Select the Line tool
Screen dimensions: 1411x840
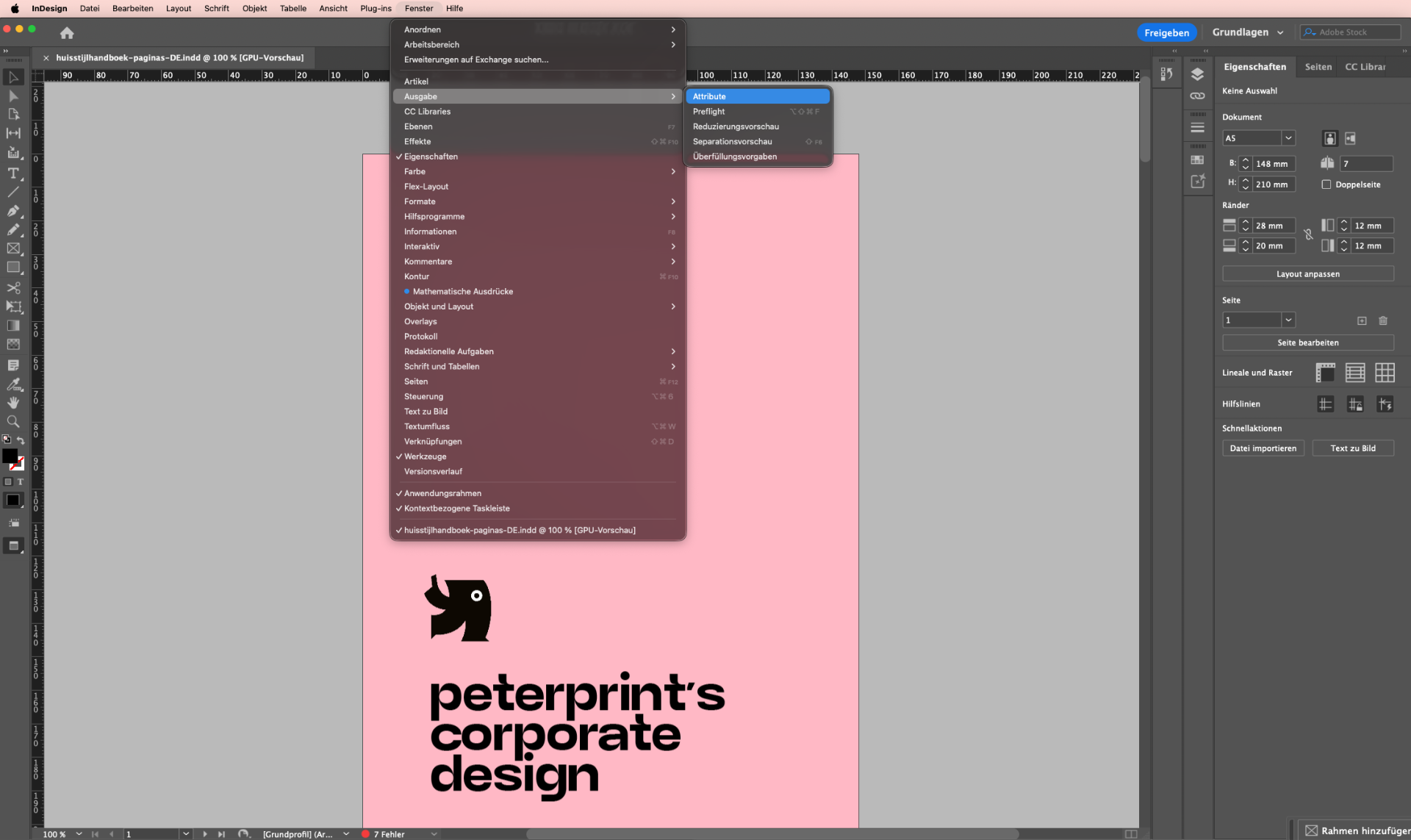tap(13, 192)
